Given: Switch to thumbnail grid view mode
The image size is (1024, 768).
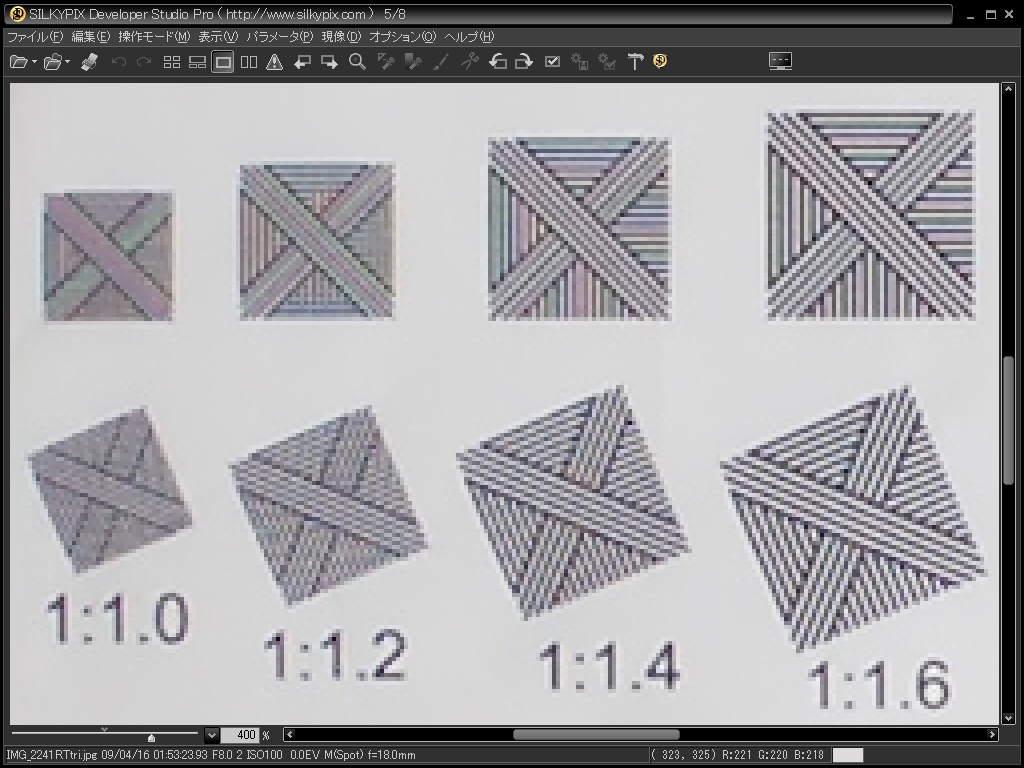Looking at the screenshot, I should (172, 62).
